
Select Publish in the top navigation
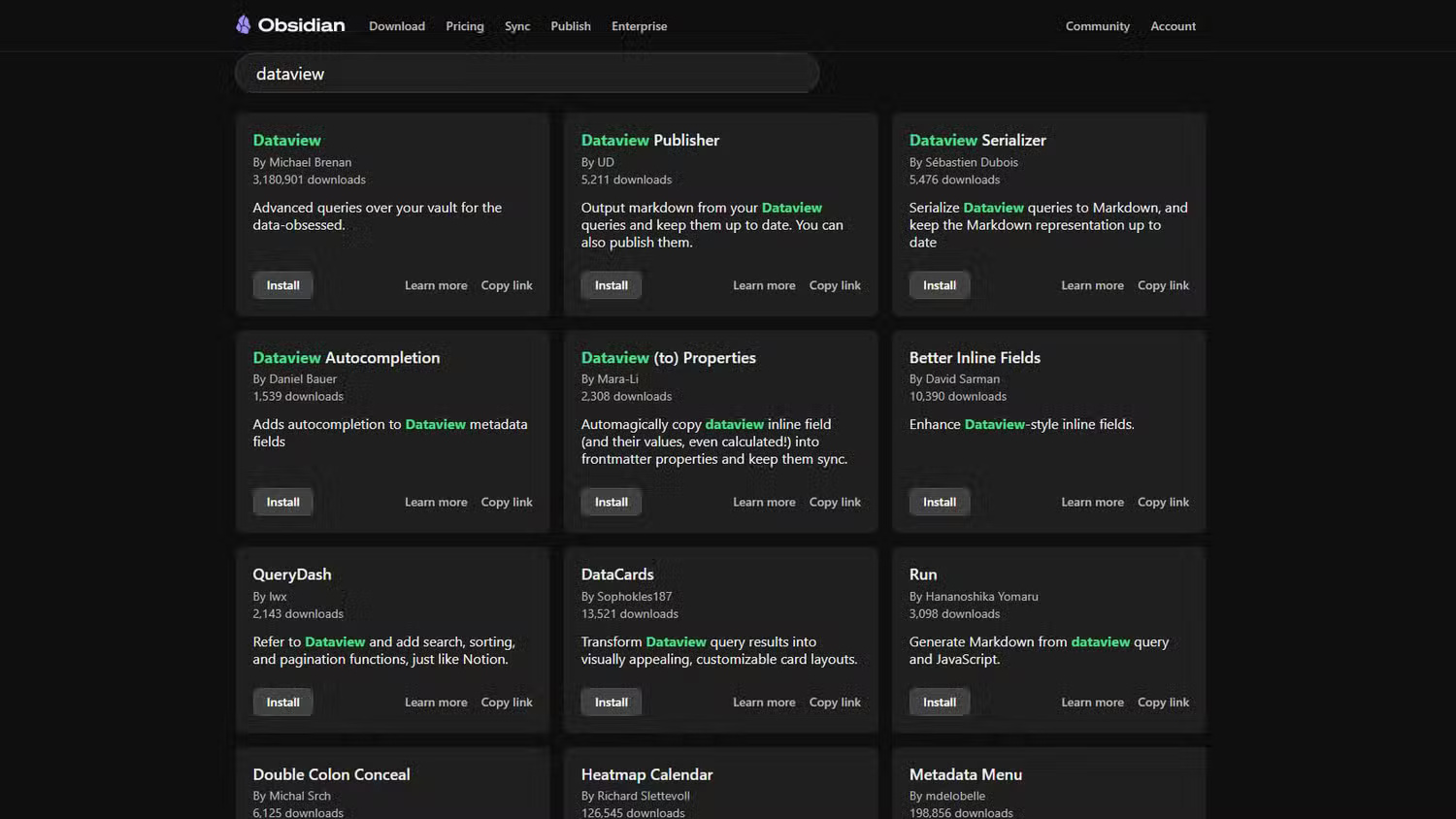coord(570,26)
